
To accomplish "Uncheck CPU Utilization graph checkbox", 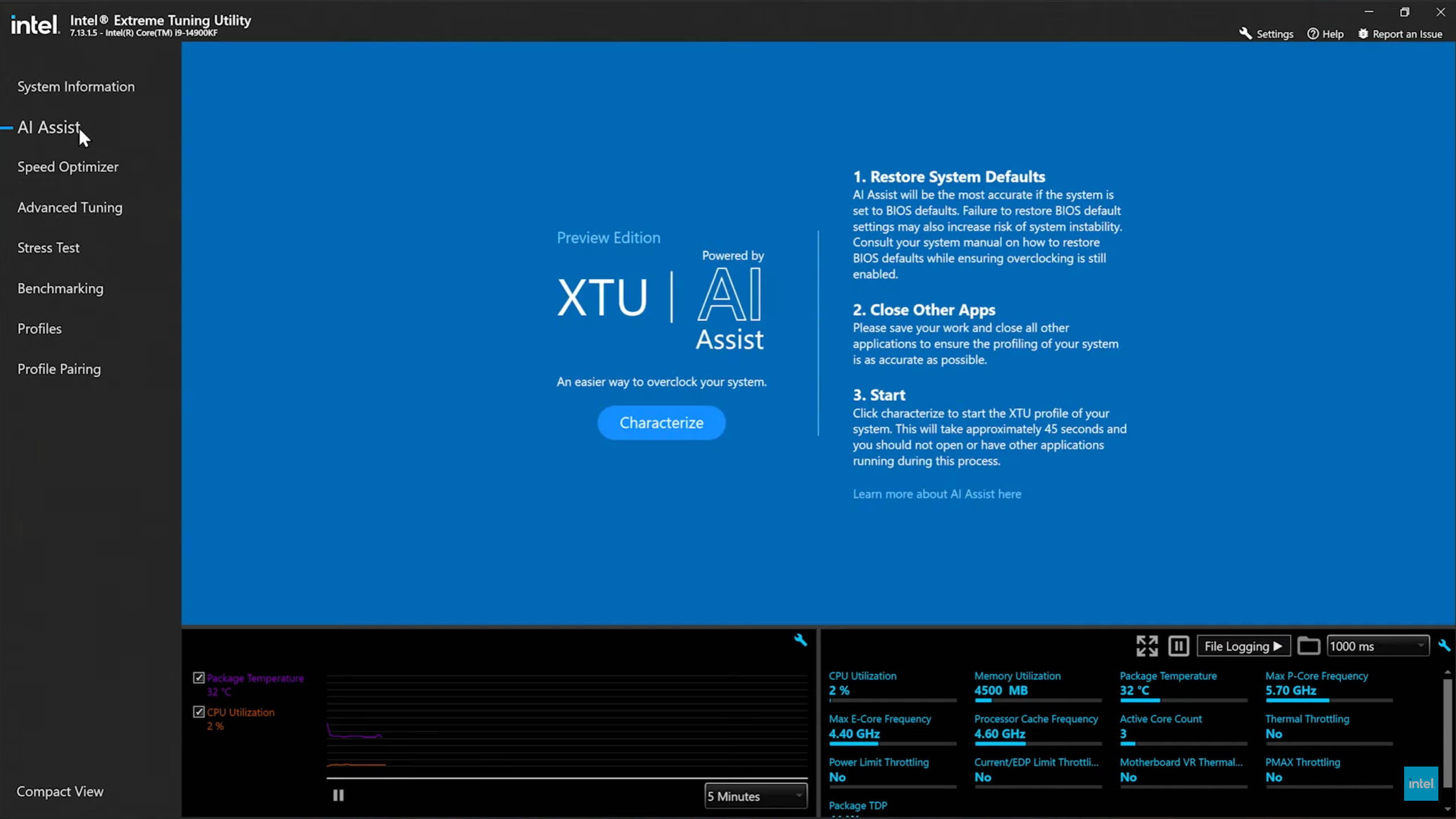I will (198, 712).
